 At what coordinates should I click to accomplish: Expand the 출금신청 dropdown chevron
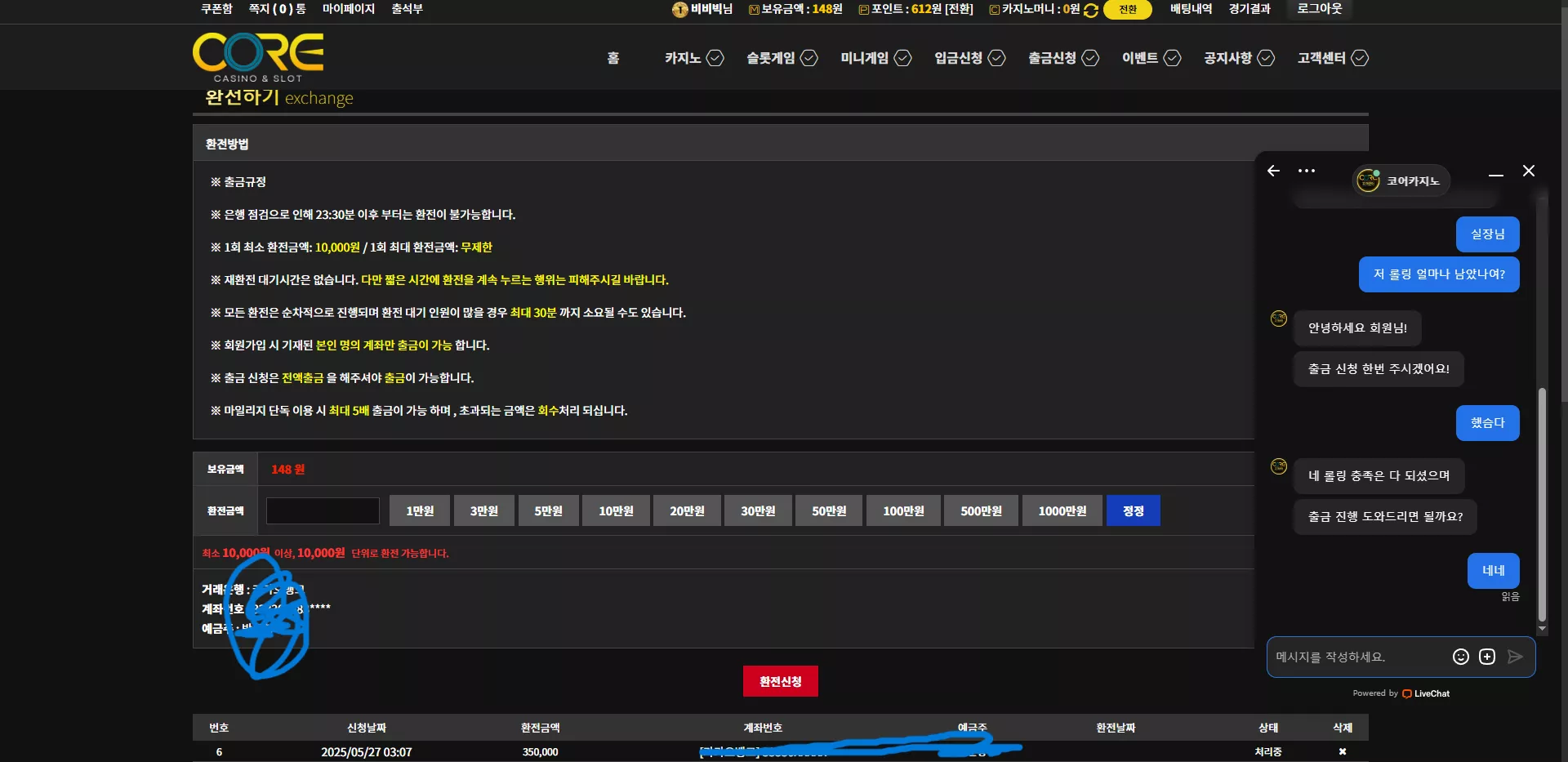1090,58
